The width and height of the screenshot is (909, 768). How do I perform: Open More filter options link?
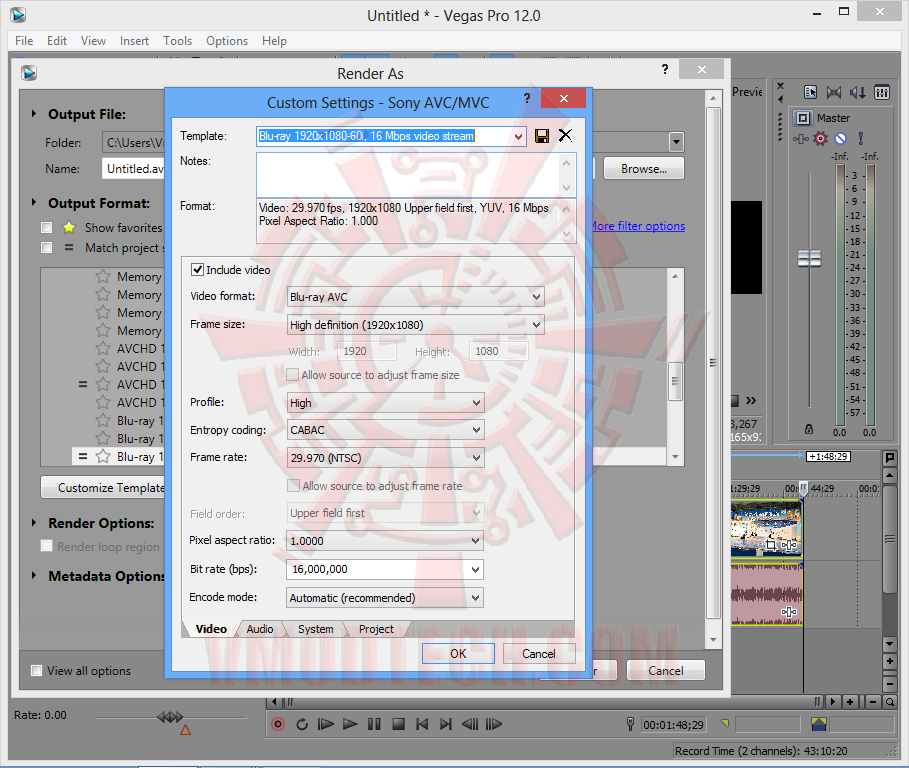(x=638, y=226)
